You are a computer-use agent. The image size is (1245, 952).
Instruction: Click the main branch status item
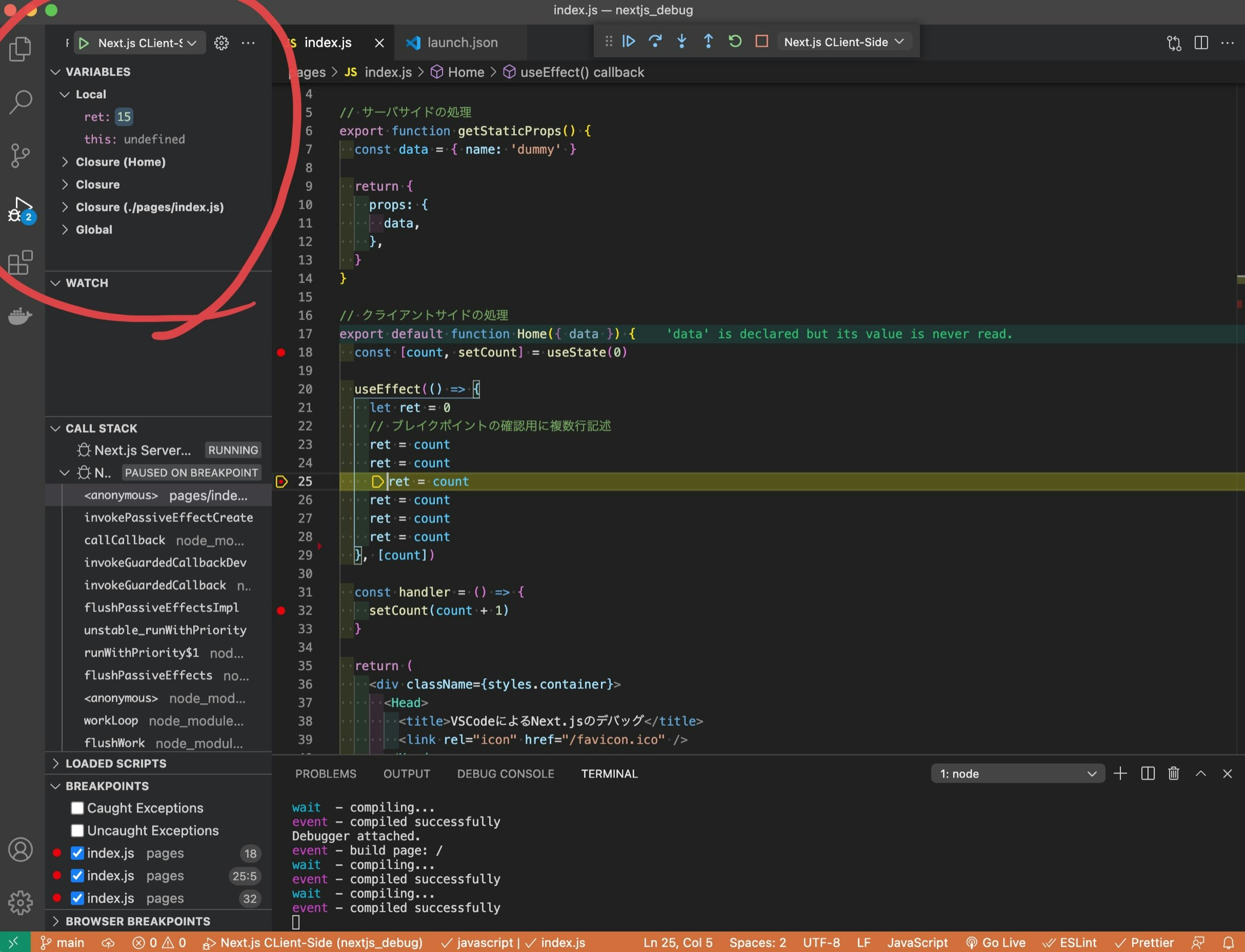coord(63,942)
